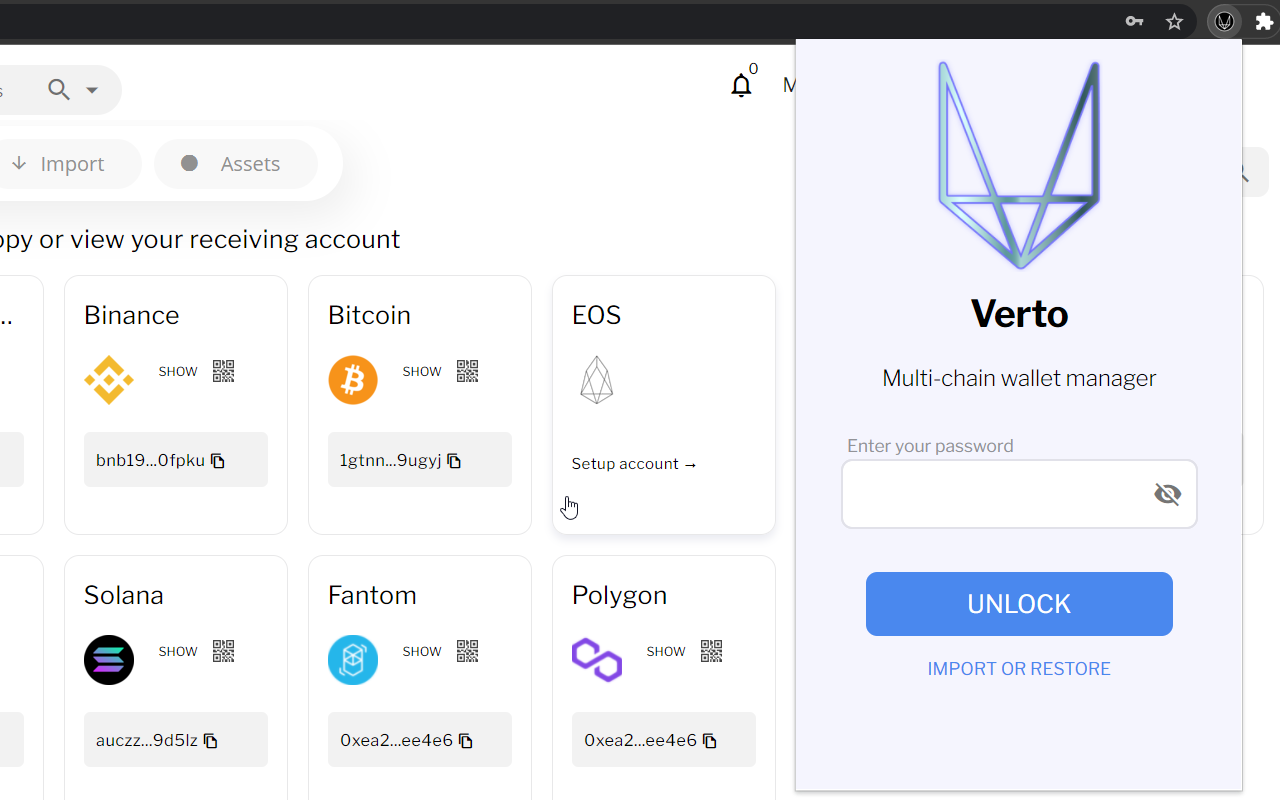Click the UNLOCK button
The image size is (1280, 800).
click(1019, 604)
